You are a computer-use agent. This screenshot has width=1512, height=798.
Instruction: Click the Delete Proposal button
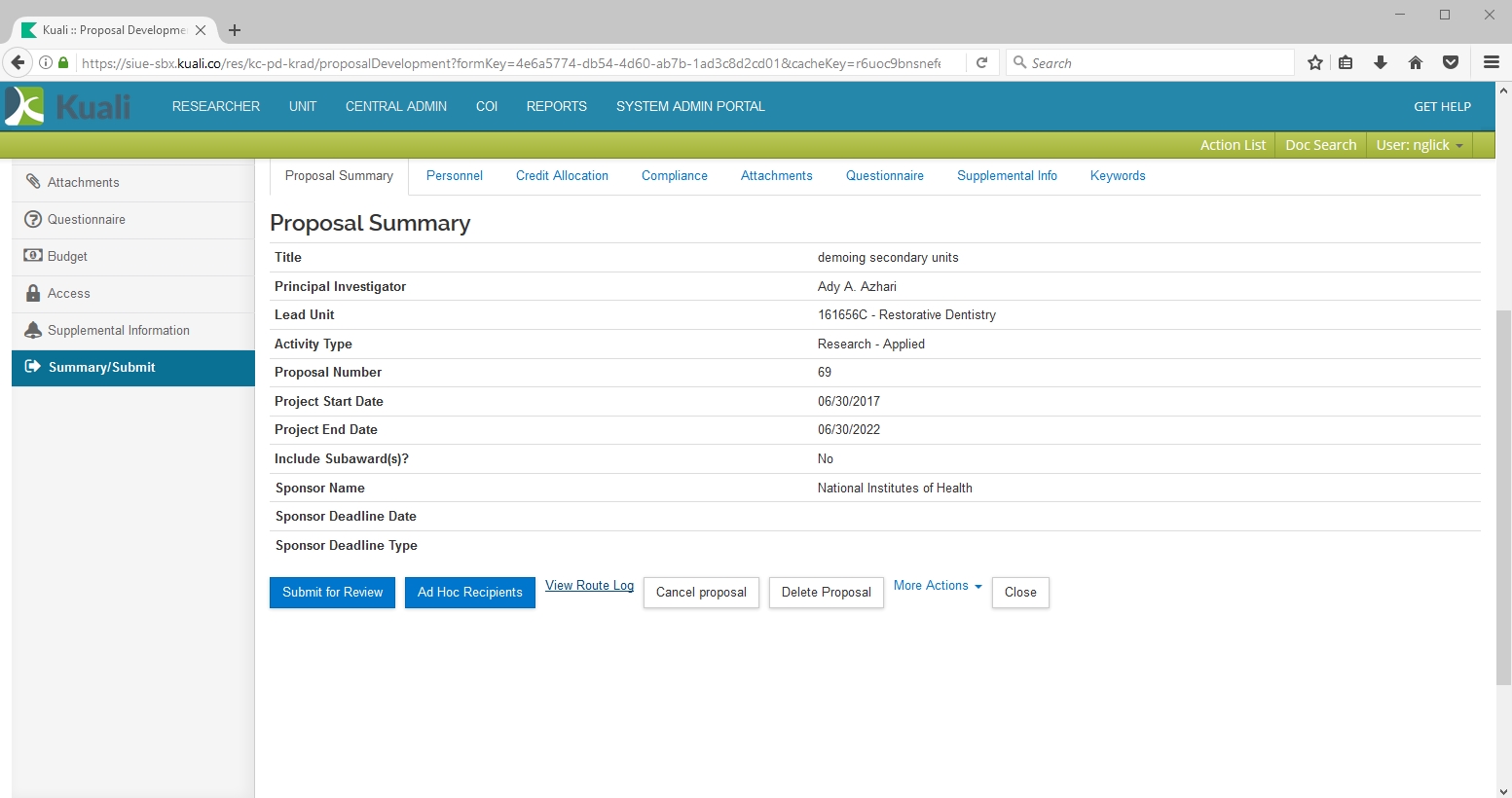point(826,593)
